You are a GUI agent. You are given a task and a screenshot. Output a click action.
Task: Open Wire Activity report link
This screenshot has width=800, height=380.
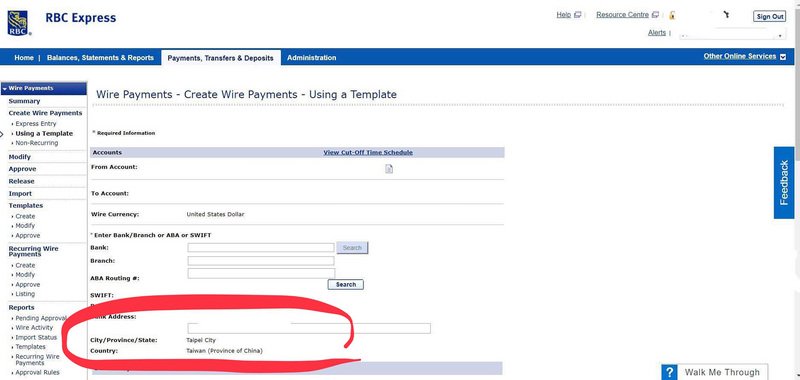[x=34, y=327]
